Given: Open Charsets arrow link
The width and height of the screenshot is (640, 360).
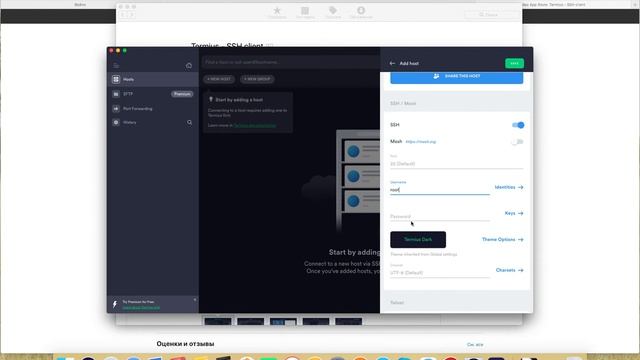Looking at the screenshot, I should [509, 270].
